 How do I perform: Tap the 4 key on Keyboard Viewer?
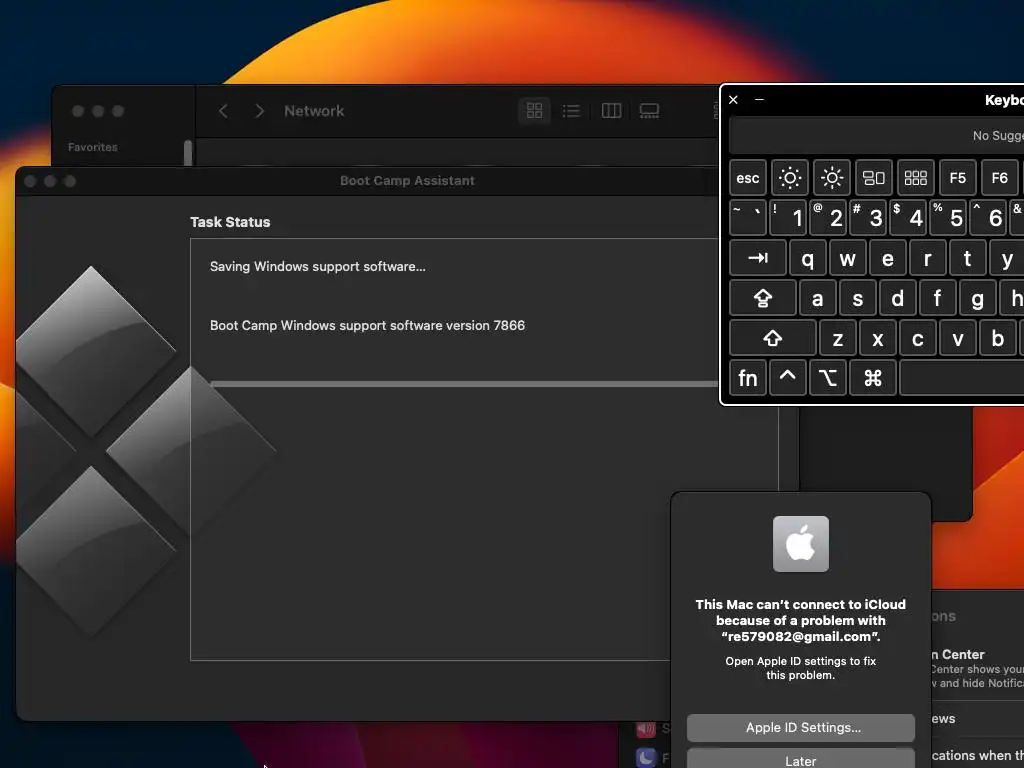pyautogui.click(x=908, y=217)
